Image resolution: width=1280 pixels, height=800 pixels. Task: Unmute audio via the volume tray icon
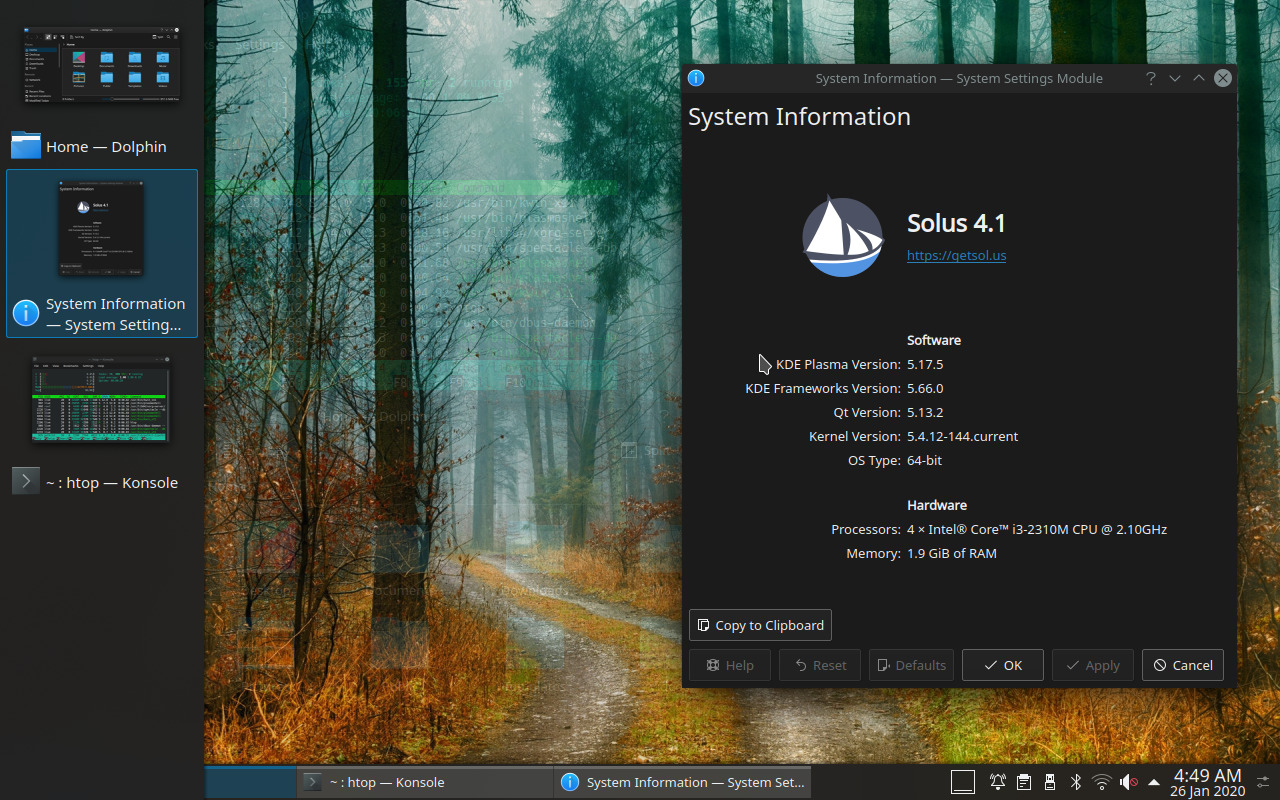point(1128,782)
